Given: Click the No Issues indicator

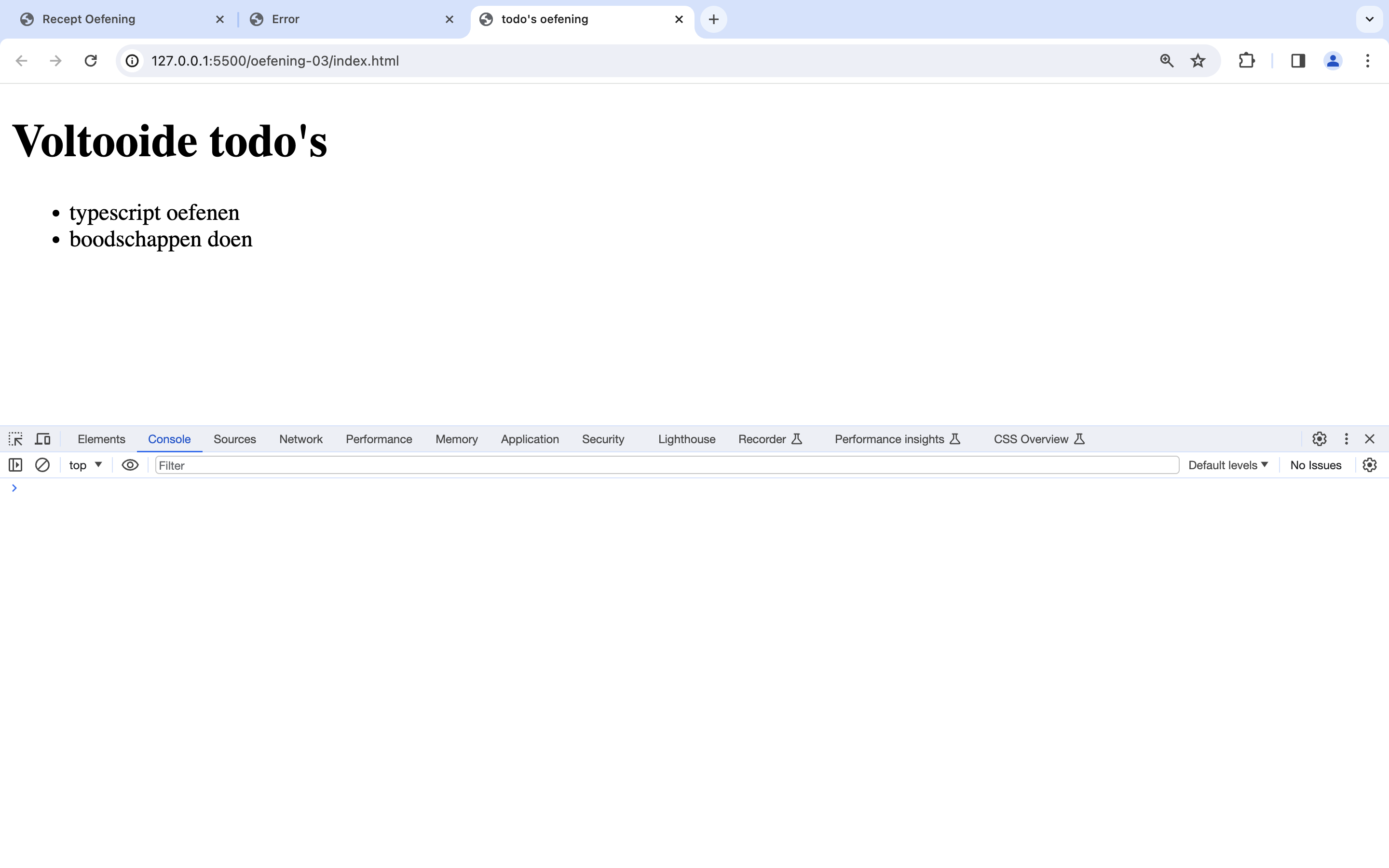Looking at the screenshot, I should coord(1316,465).
